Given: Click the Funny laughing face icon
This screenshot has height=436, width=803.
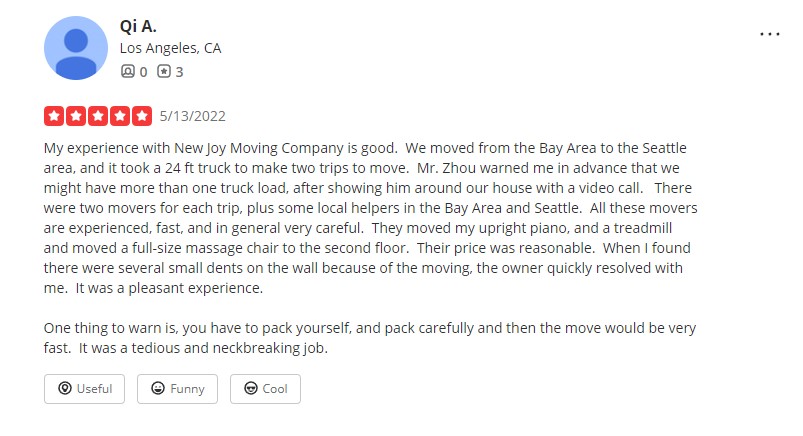Looking at the screenshot, I should point(158,388).
